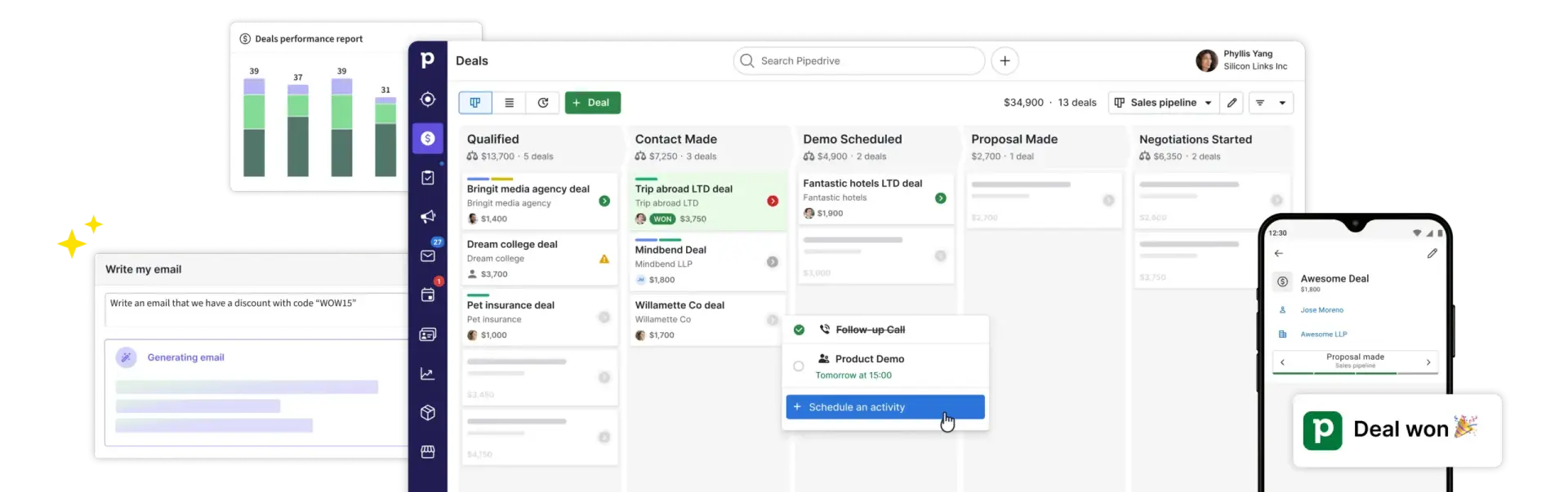The height and width of the screenshot is (492, 1568).
Task: Tap previous stage chevron on phone
Action: coord(1282,362)
